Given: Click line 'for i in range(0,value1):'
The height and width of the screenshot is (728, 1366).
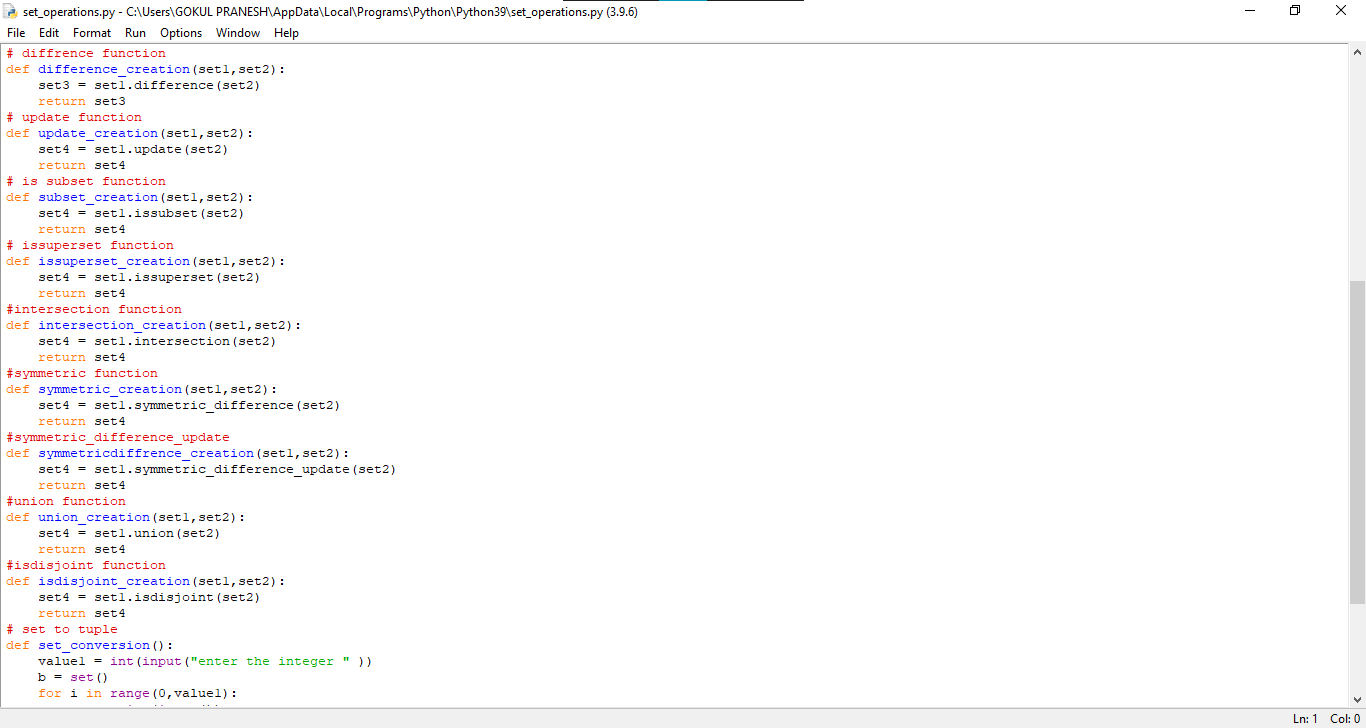Looking at the screenshot, I should (x=138, y=693).
